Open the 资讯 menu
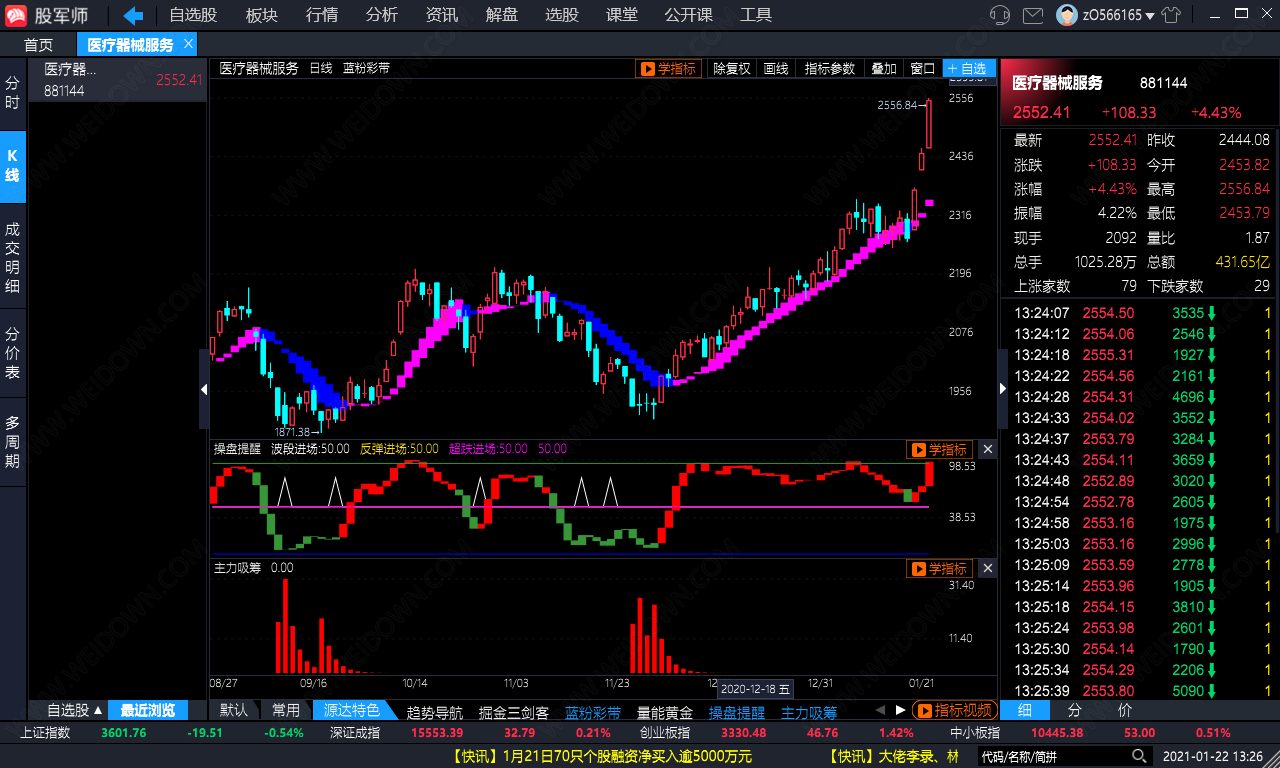Image resolution: width=1280 pixels, height=768 pixels. coord(442,15)
